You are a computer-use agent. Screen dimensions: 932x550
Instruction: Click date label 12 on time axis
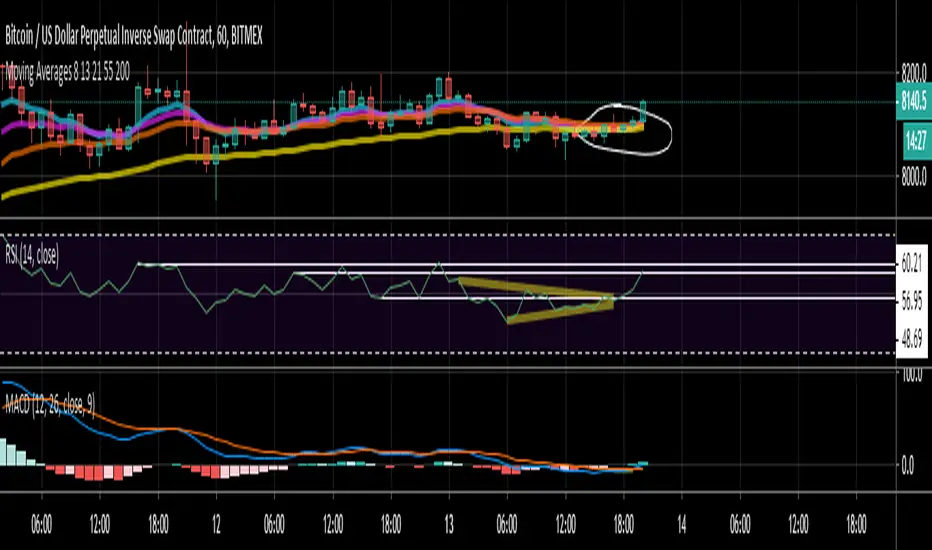click(216, 524)
